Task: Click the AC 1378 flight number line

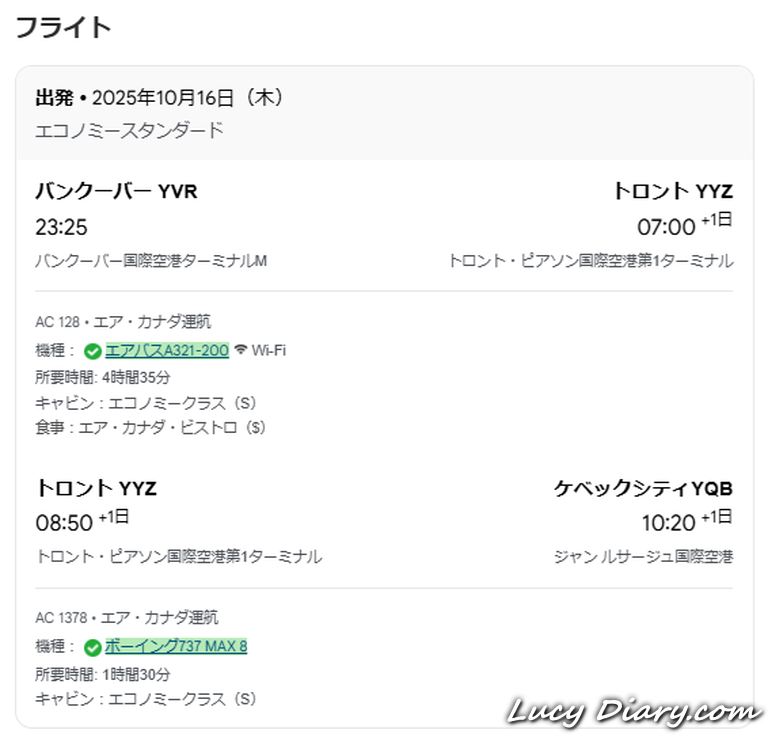Action: tap(126, 618)
